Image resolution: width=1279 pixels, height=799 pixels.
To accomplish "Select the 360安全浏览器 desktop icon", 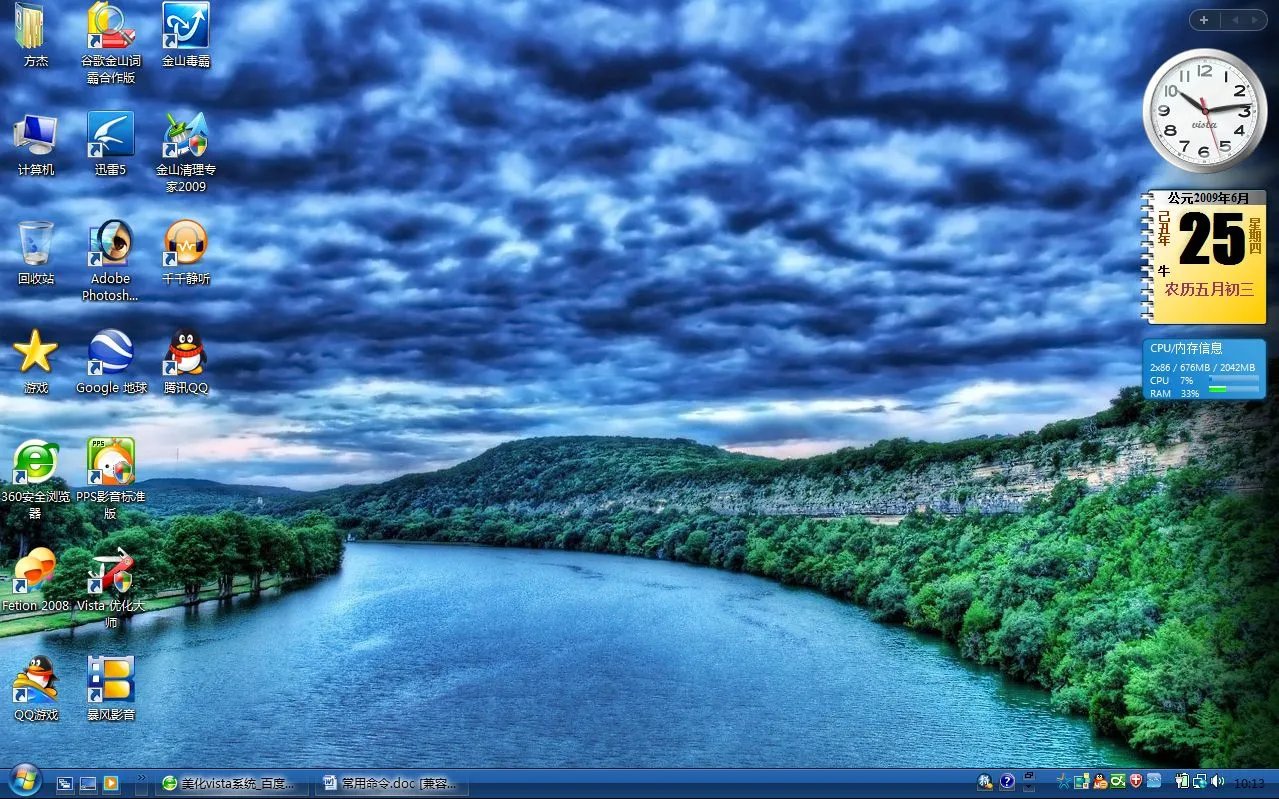I will click(36, 463).
